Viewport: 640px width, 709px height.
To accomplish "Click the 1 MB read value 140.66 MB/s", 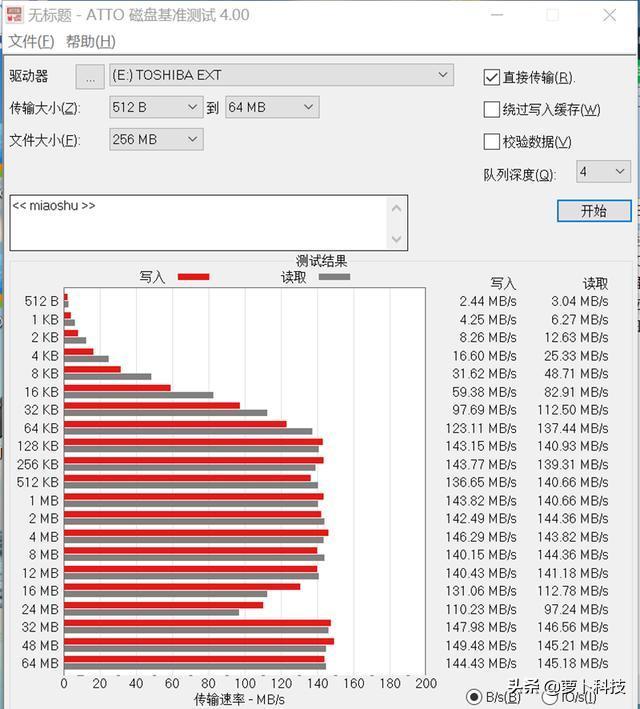I will click(573, 501).
